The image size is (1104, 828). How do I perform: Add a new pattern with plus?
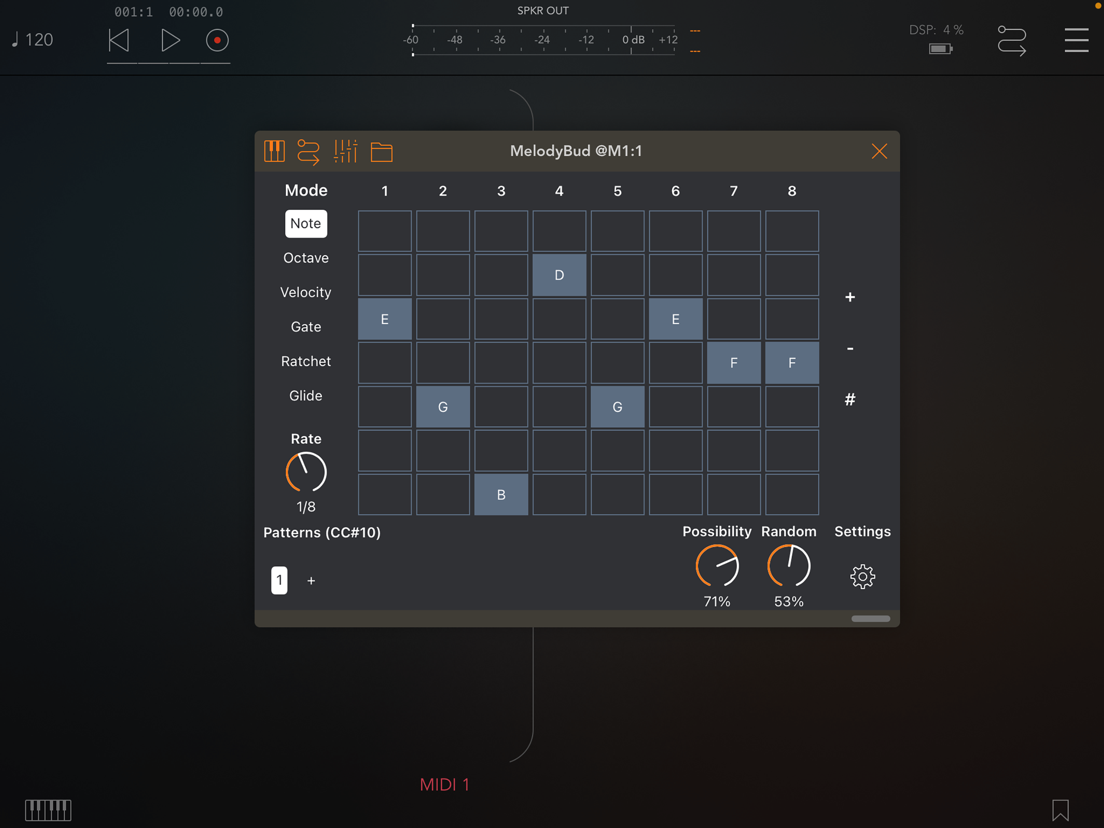(x=311, y=581)
